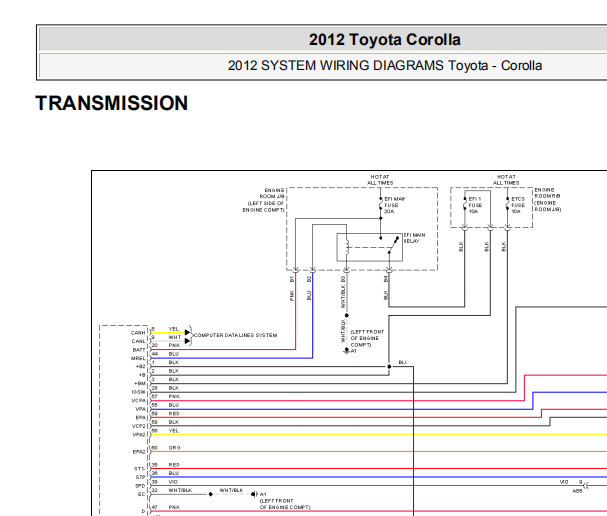Click the "2012 Toyota Corolla" title
Screen dimensions: 607x516
pyautogui.click(x=384, y=39)
